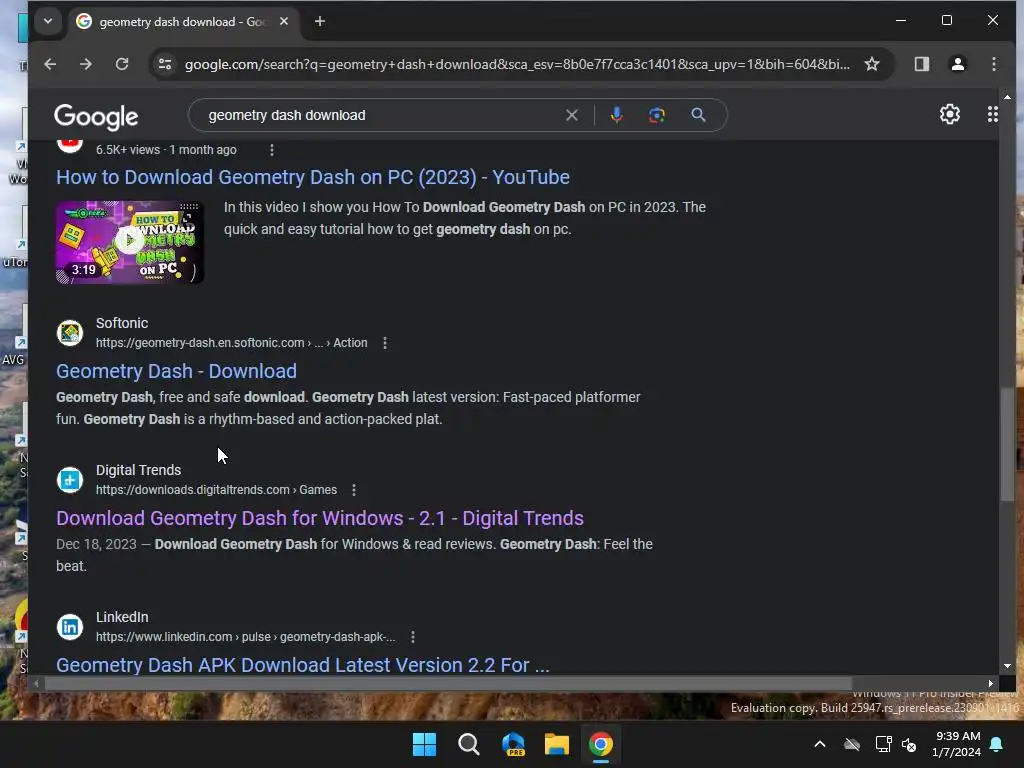Image resolution: width=1024 pixels, height=768 pixels.
Task: Click the scroll up arrow
Action: [1007, 97]
